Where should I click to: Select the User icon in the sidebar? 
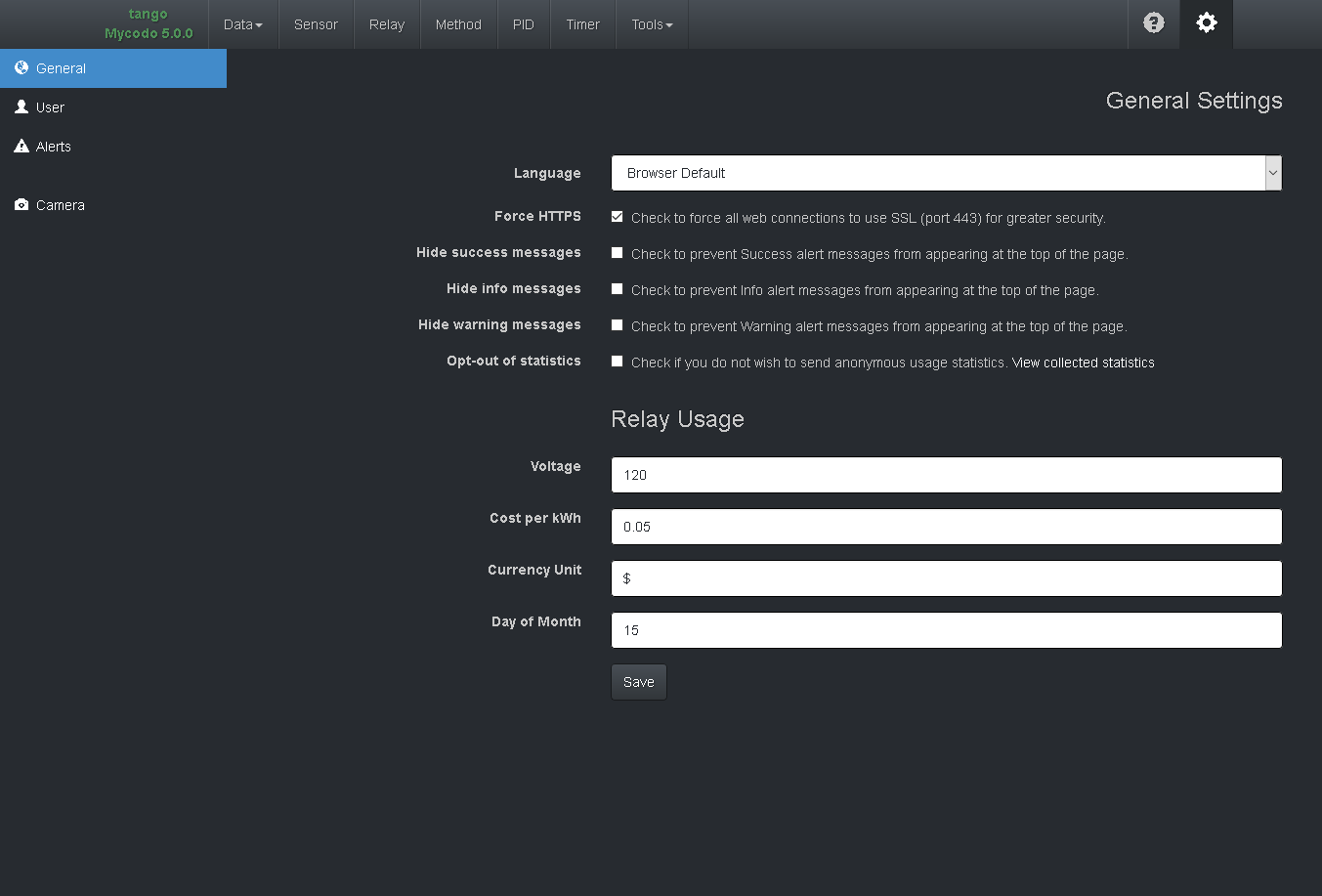(x=21, y=107)
